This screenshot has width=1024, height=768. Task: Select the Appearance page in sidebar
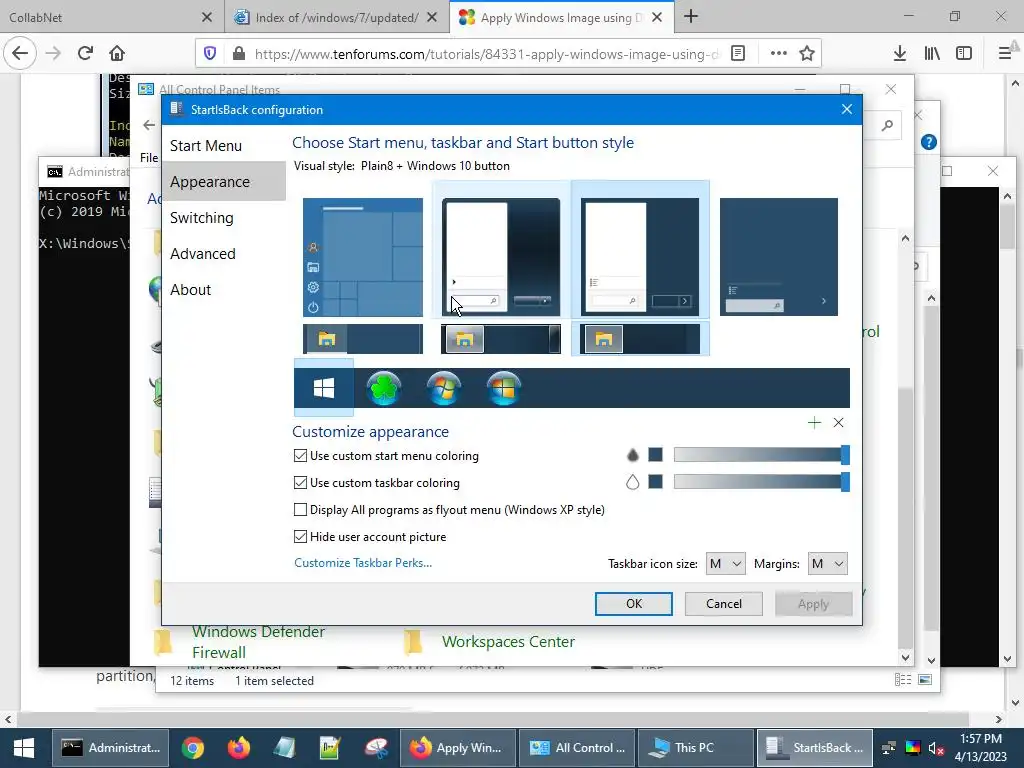click(x=210, y=182)
